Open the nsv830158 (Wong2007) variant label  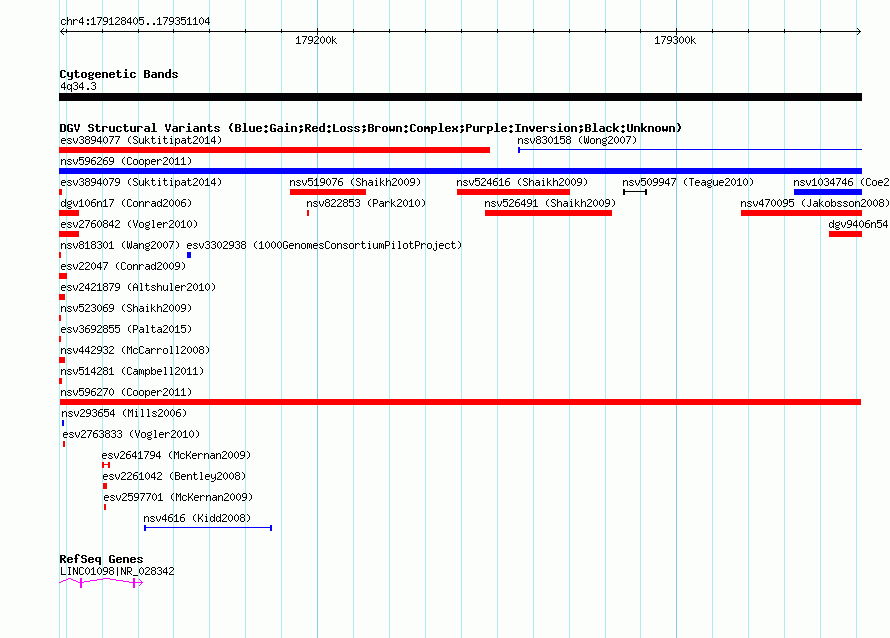point(577,140)
